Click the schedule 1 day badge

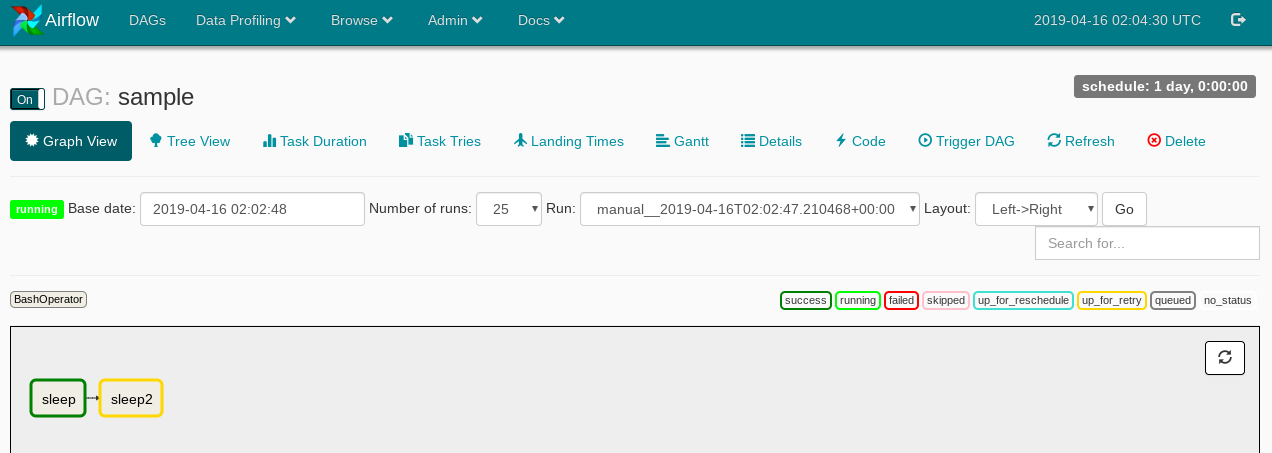[1165, 86]
